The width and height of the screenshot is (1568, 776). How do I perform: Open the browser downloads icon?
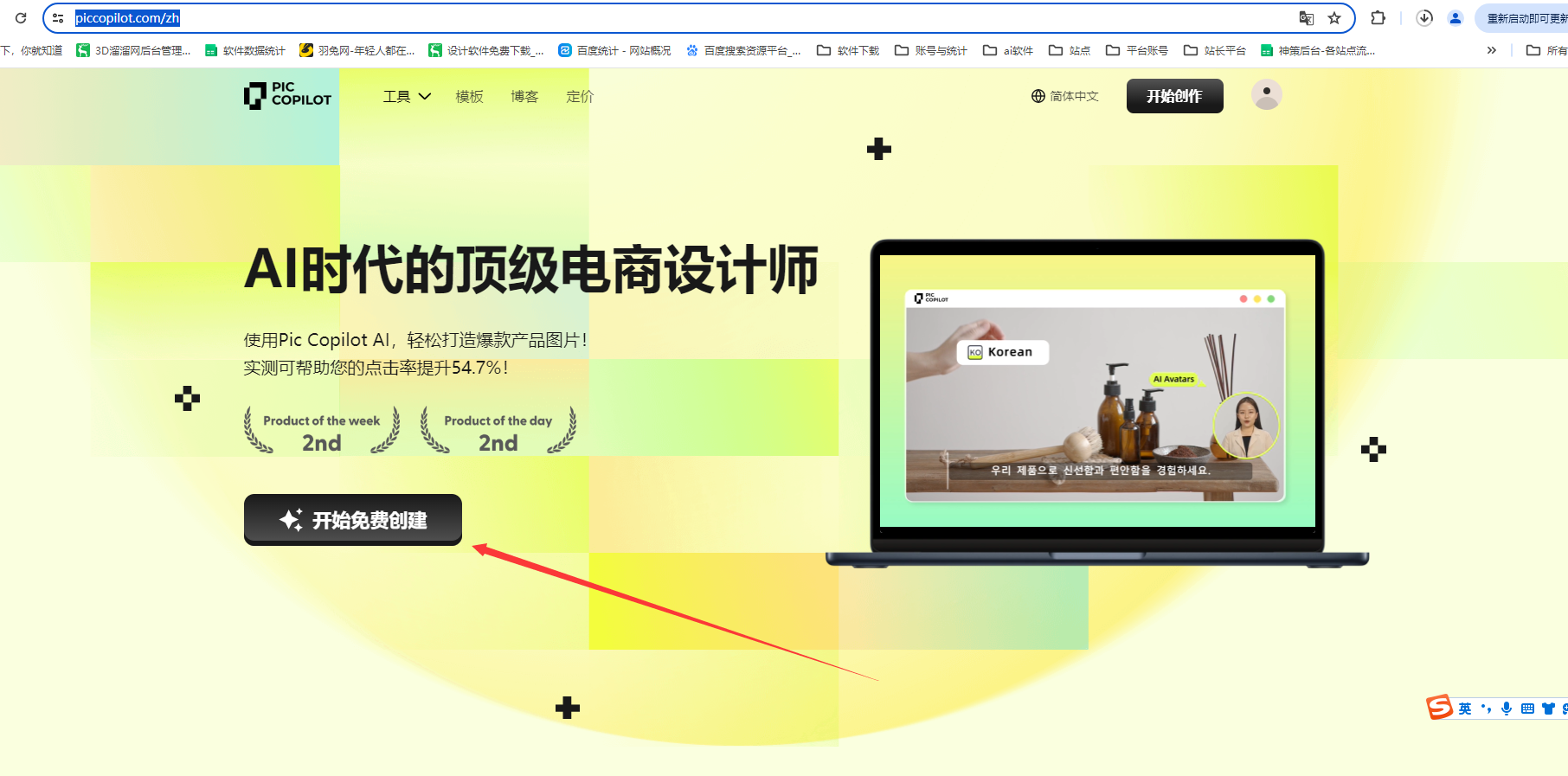[1424, 18]
